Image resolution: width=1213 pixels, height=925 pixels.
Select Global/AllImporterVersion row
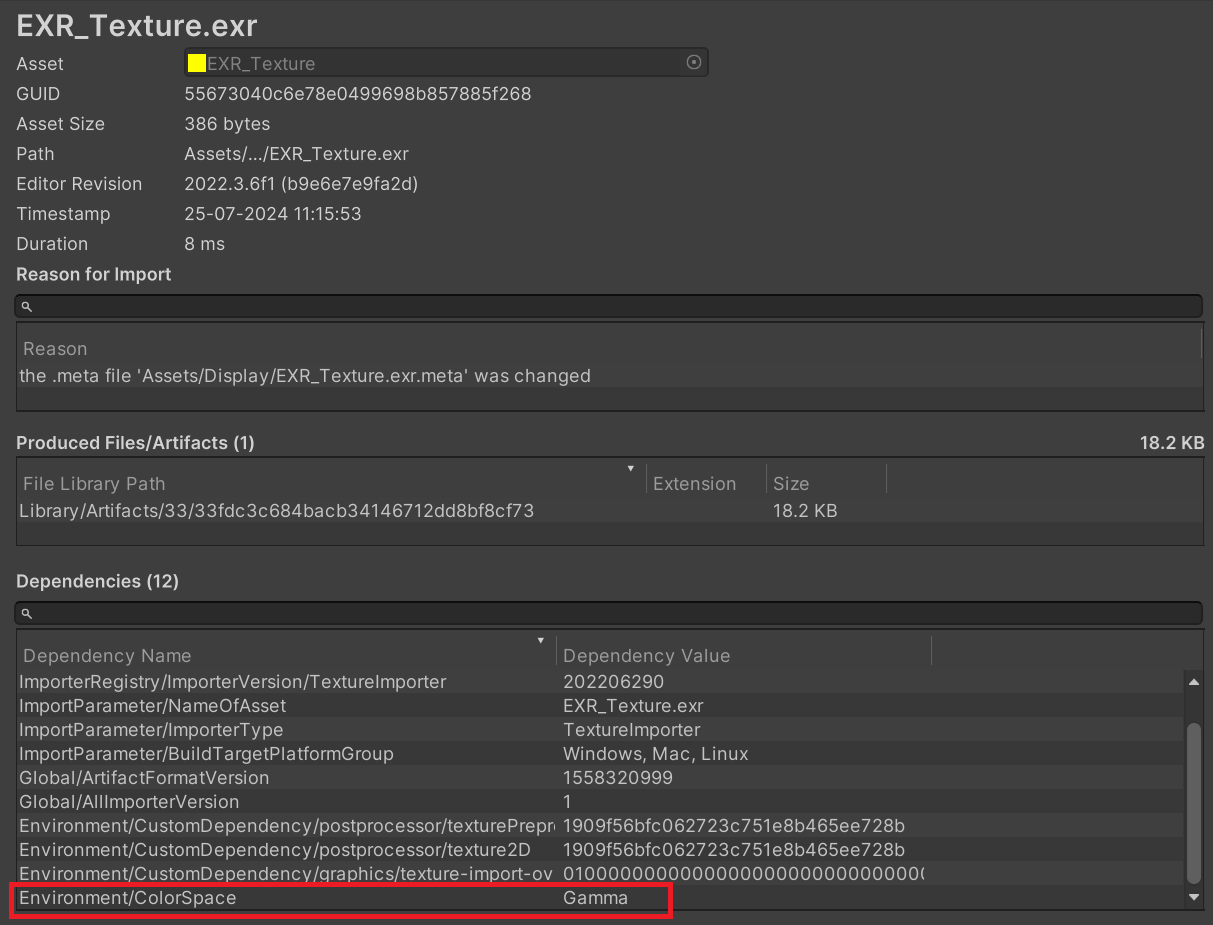[600, 802]
